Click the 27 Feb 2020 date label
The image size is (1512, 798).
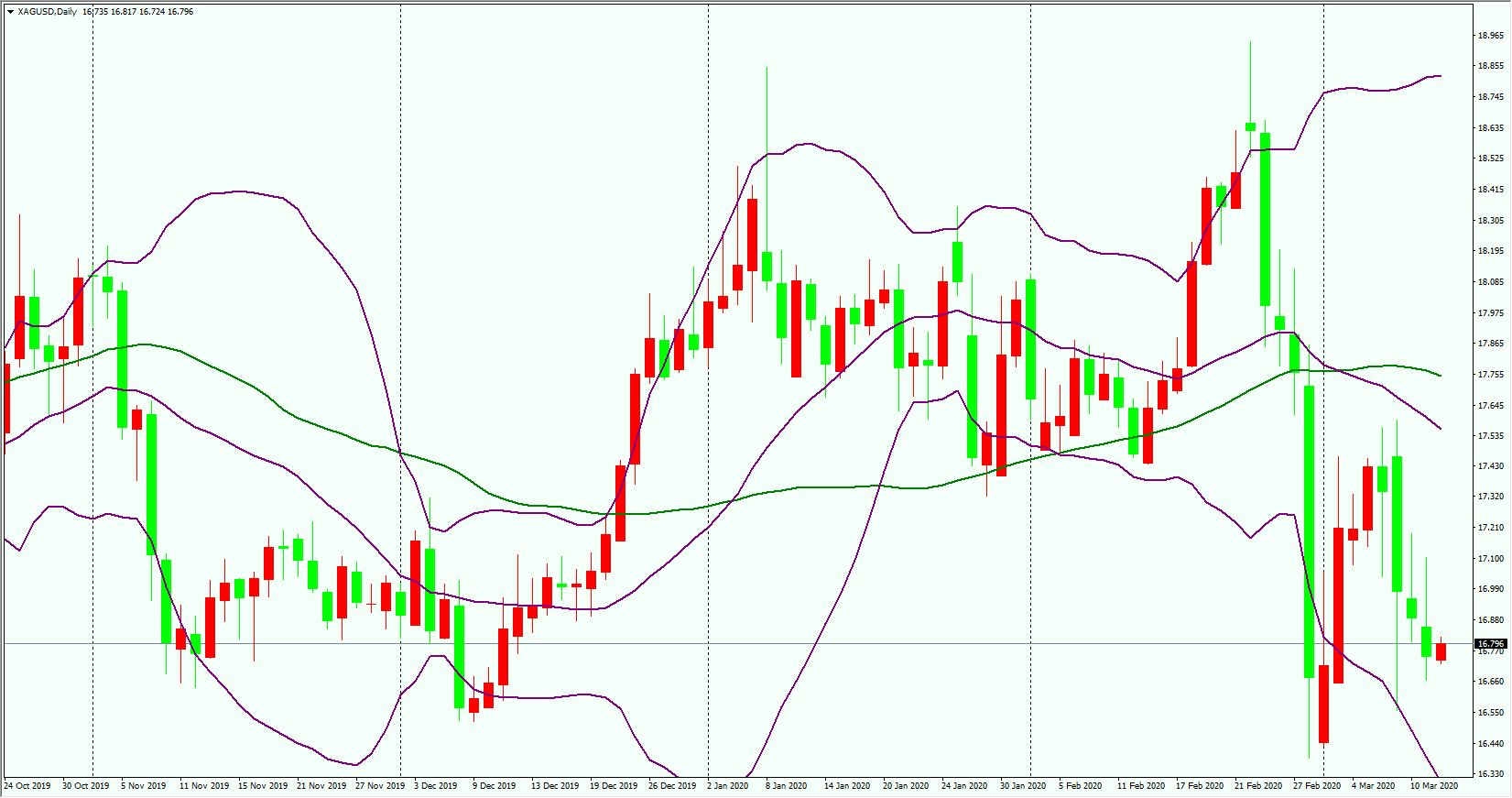pos(1317,786)
